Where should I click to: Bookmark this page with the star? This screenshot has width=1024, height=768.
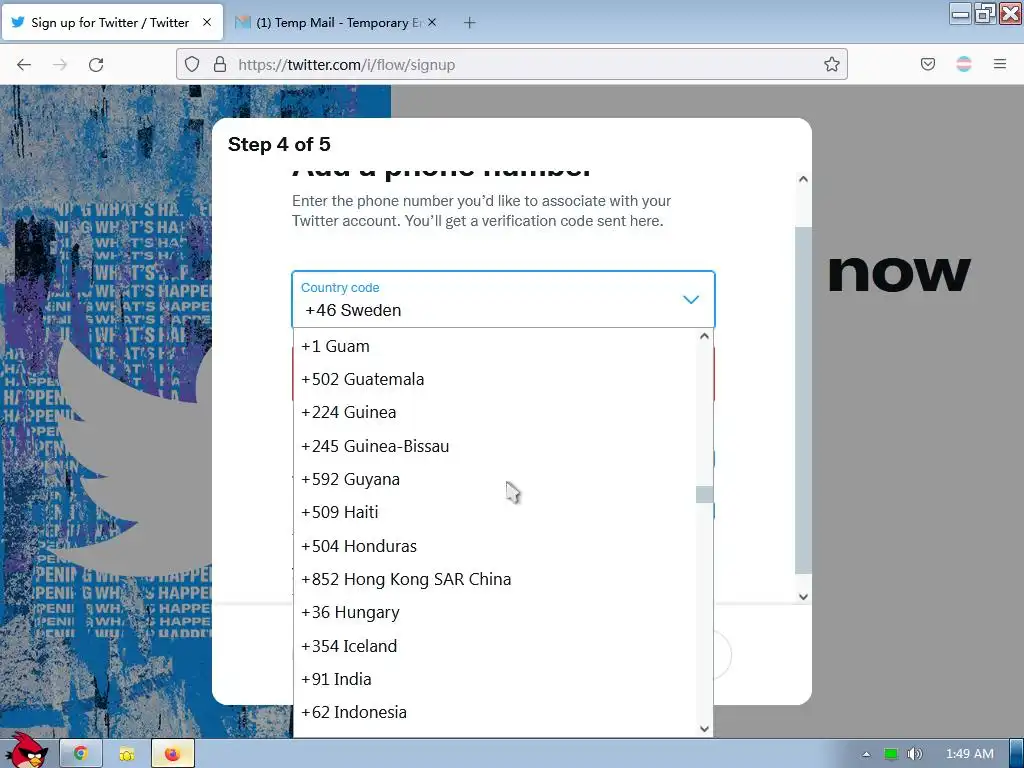pyautogui.click(x=831, y=64)
